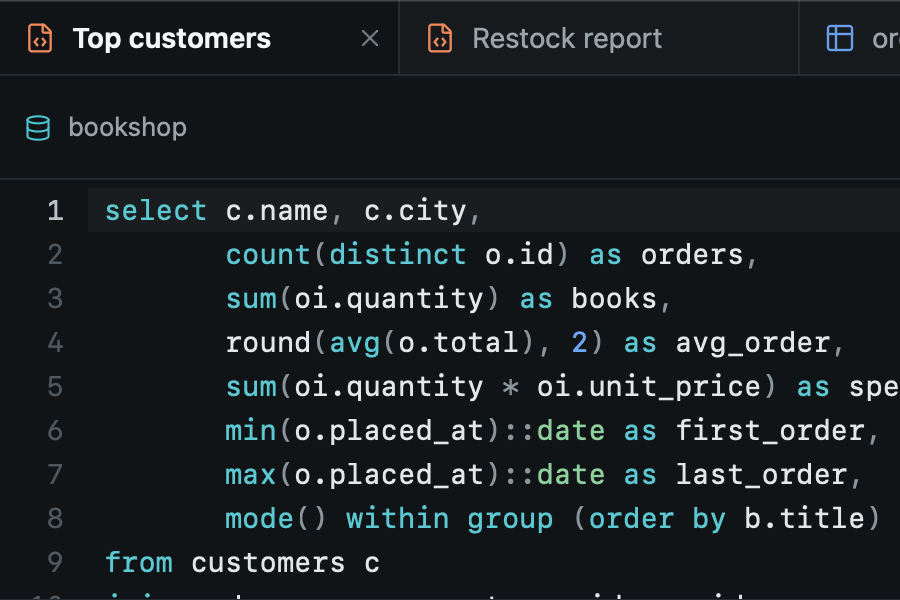
Task: Click the 'count' function on line 2
Action: (268, 254)
